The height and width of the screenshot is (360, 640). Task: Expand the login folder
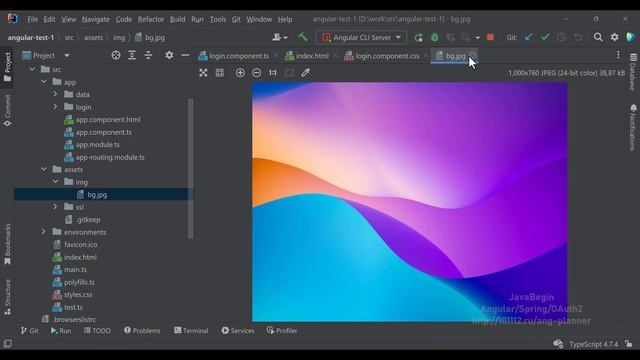click(x=55, y=107)
